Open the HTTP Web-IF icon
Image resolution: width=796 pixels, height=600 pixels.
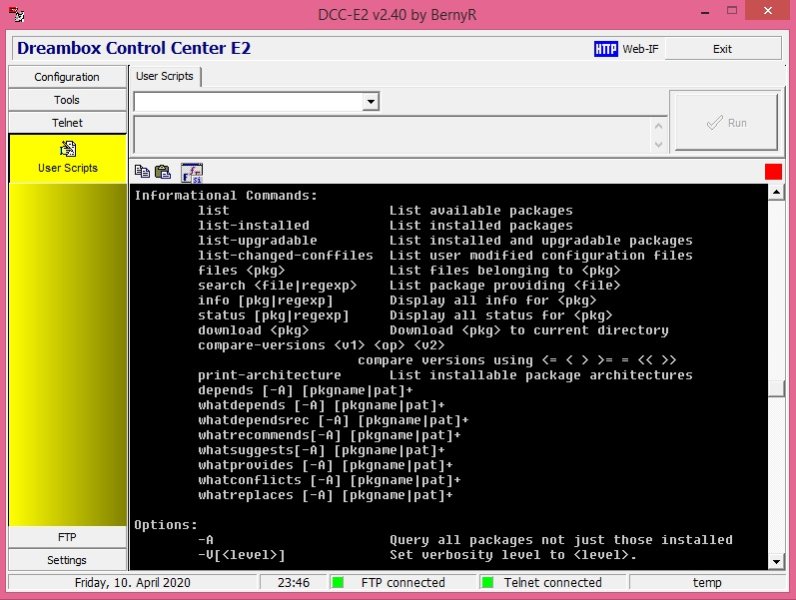606,49
